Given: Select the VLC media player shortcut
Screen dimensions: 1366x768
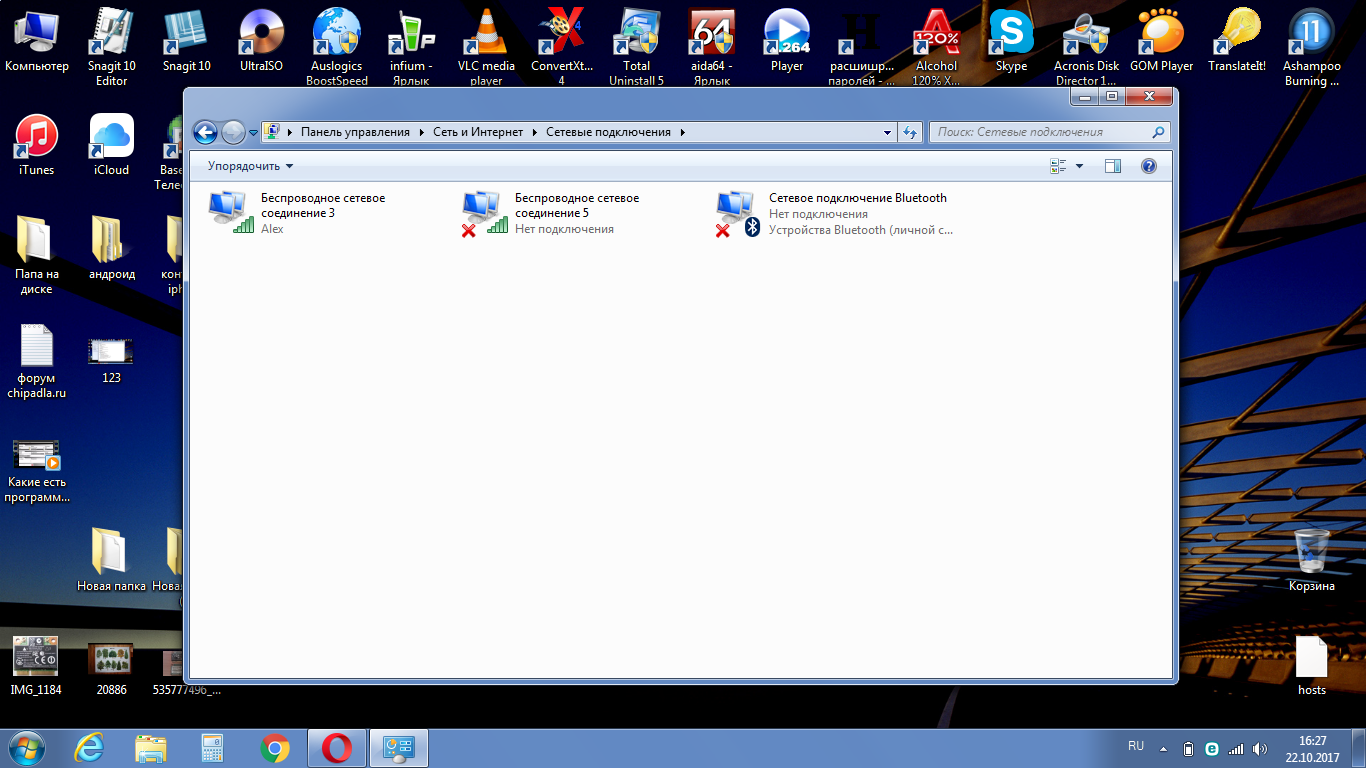Looking at the screenshot, I should [x=487, y=46].
